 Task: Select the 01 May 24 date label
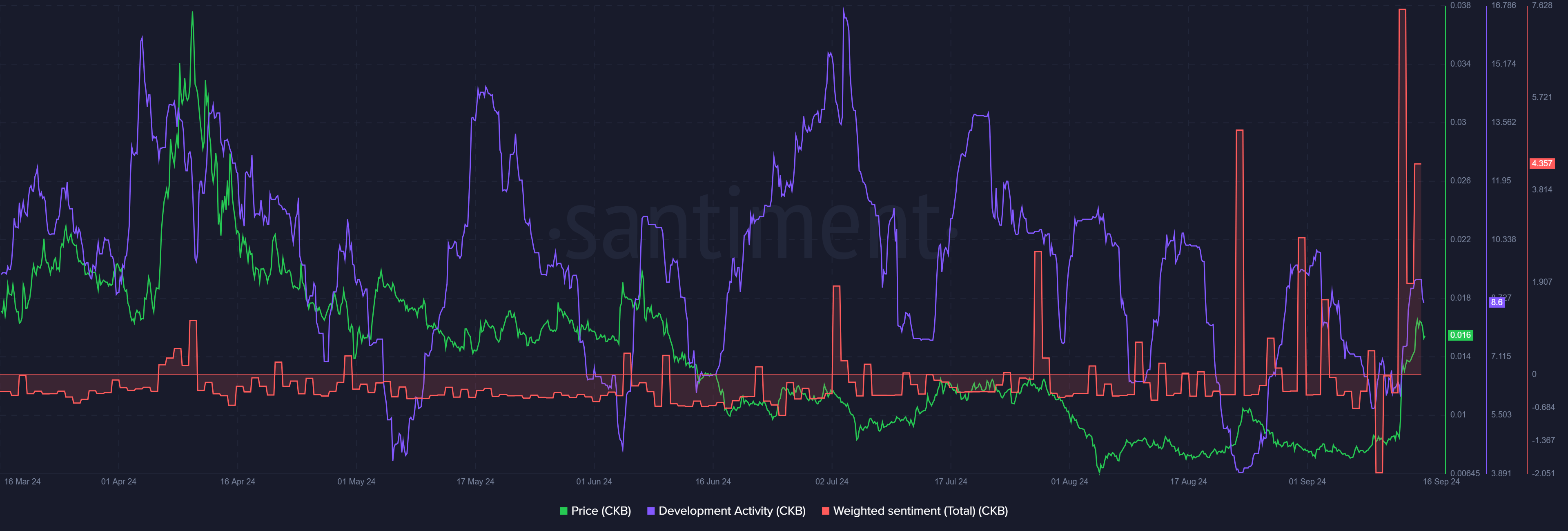point(356,482)
